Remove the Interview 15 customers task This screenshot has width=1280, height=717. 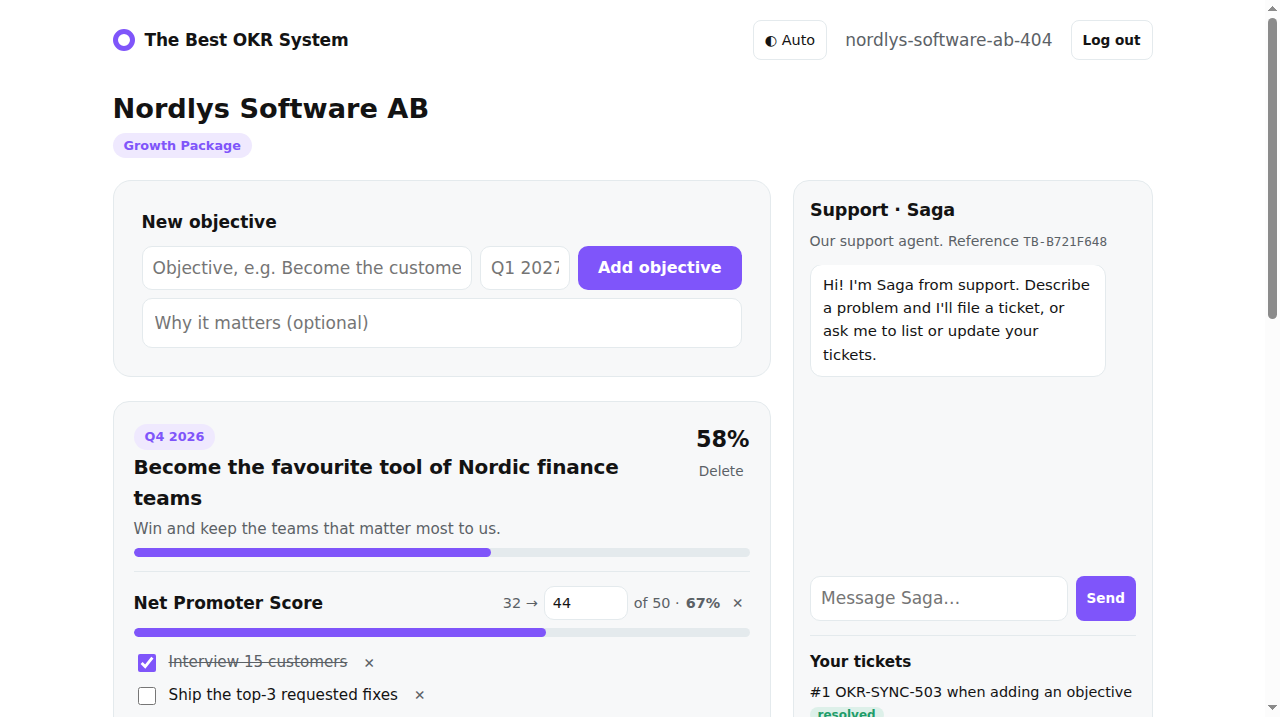pos(369,663)
